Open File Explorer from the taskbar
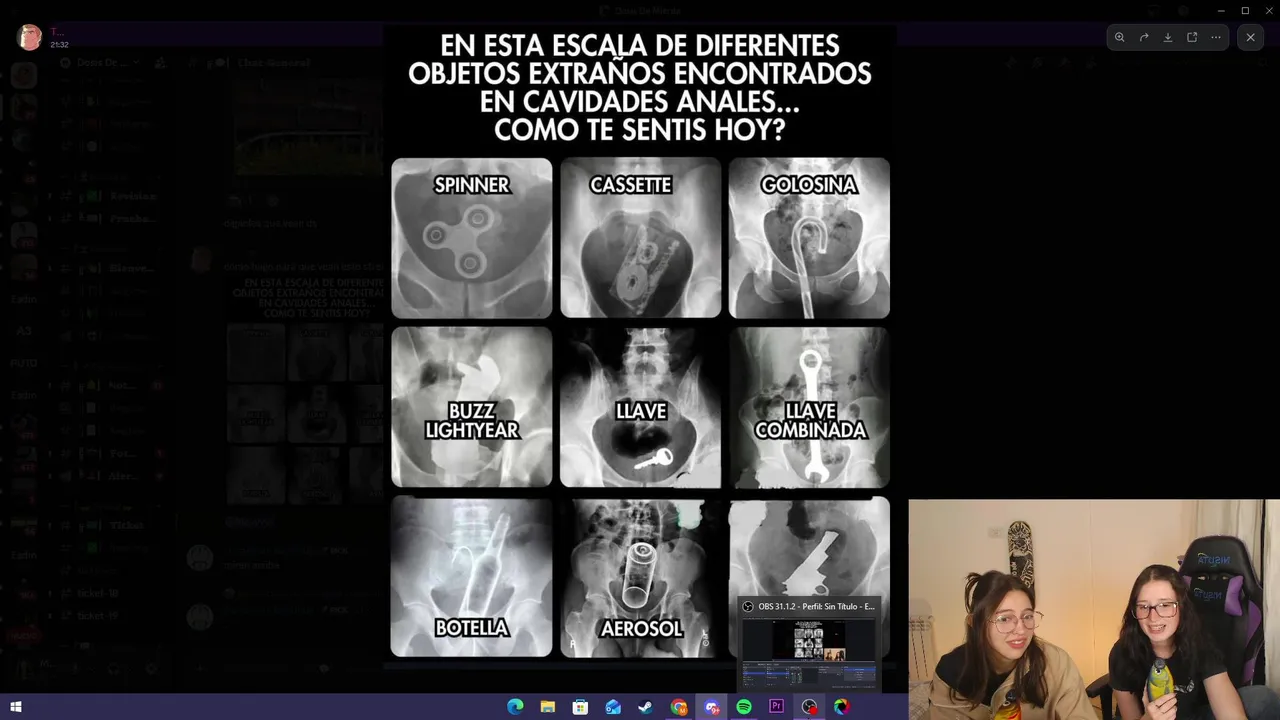 pos(548,707)
